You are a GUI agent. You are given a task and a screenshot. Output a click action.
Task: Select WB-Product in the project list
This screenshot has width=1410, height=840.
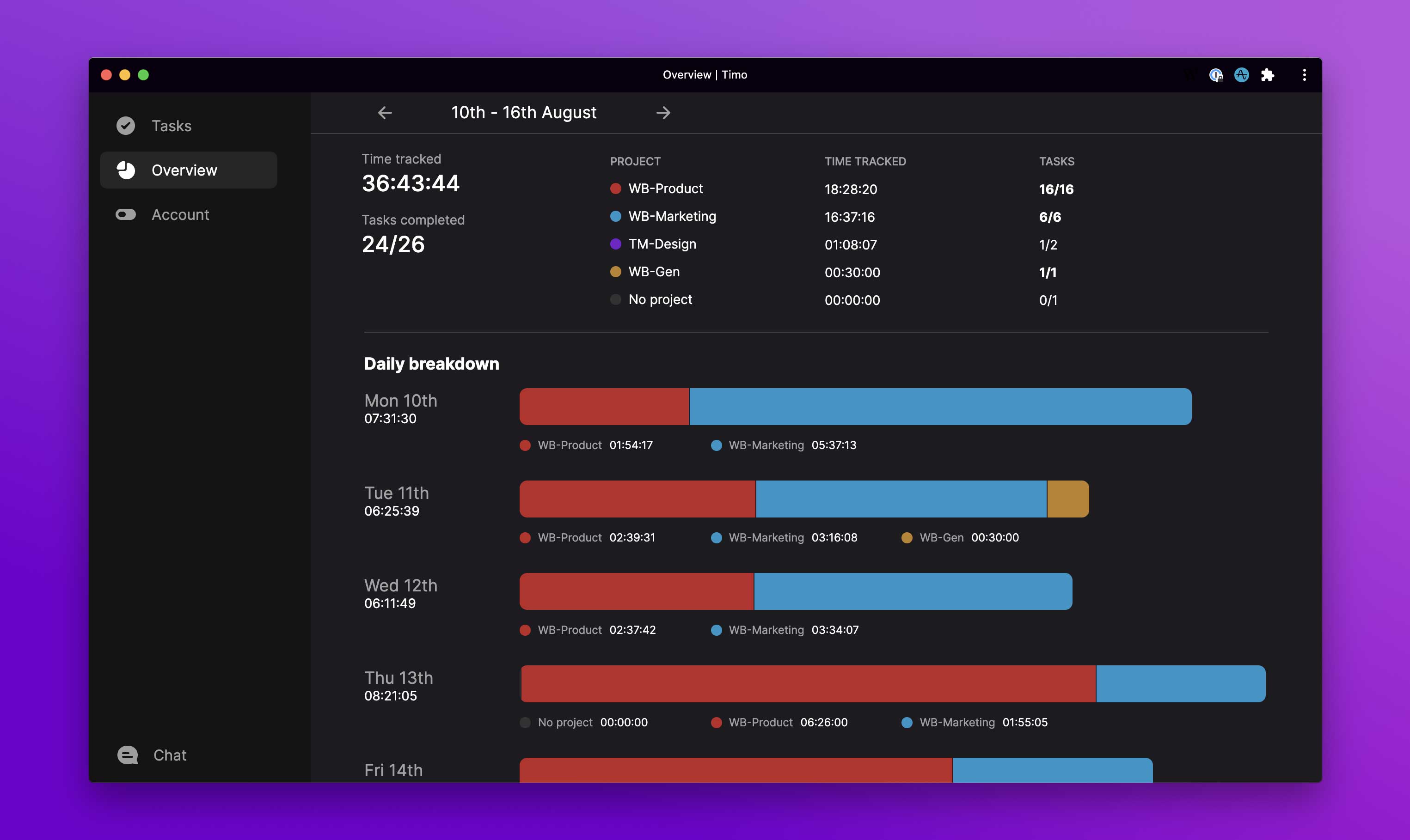point(665,189)
